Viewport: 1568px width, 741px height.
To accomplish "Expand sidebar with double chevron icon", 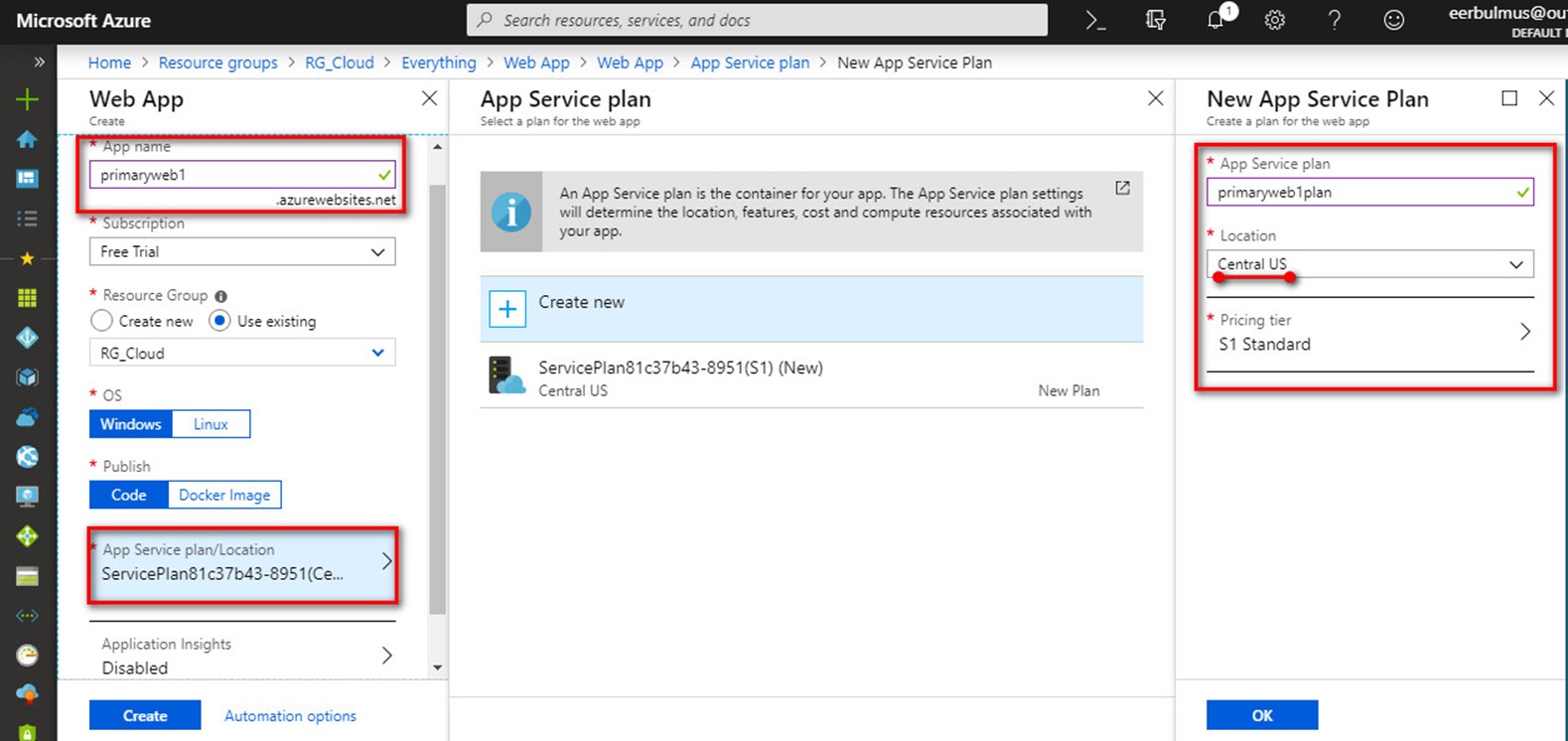I will pos(39,62).
